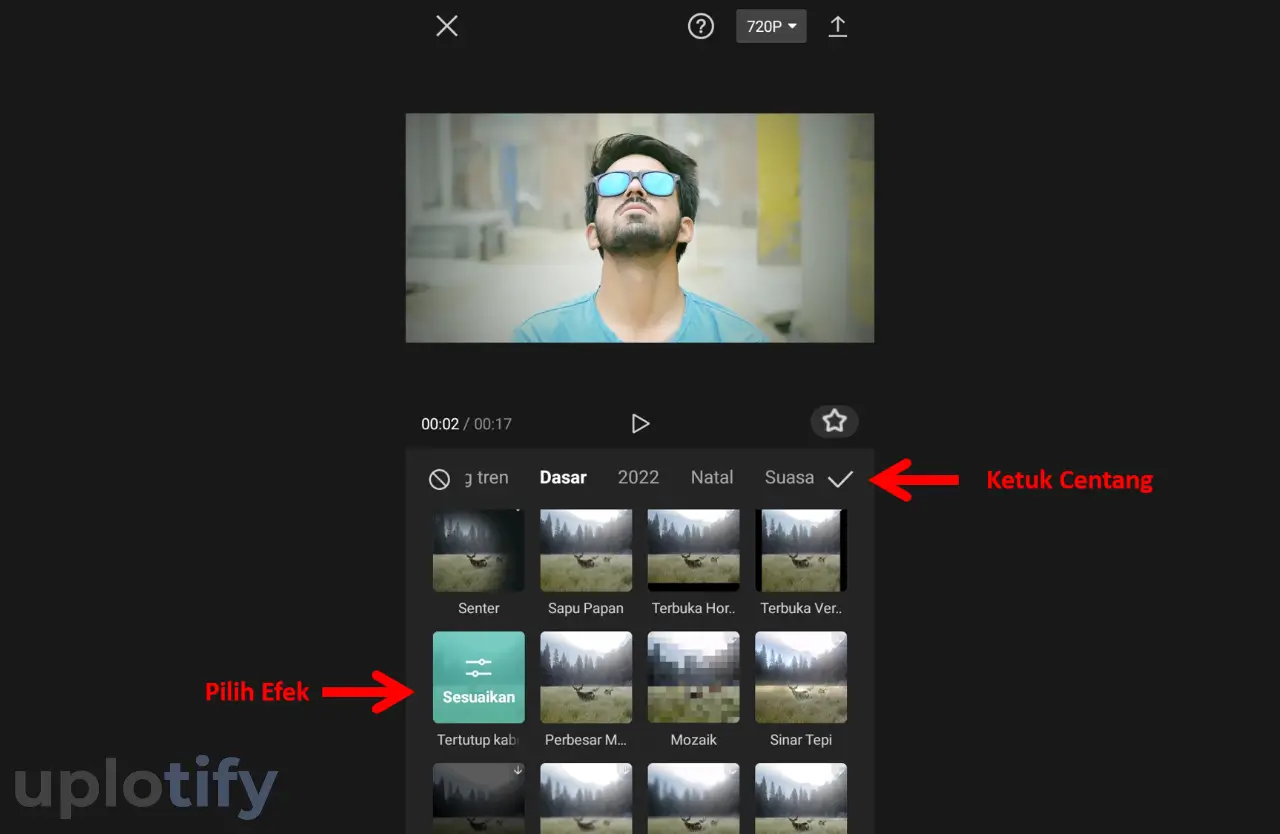Open the Suasana effects category
Viewport: 1280px width, 834px height.
point(789,478)
